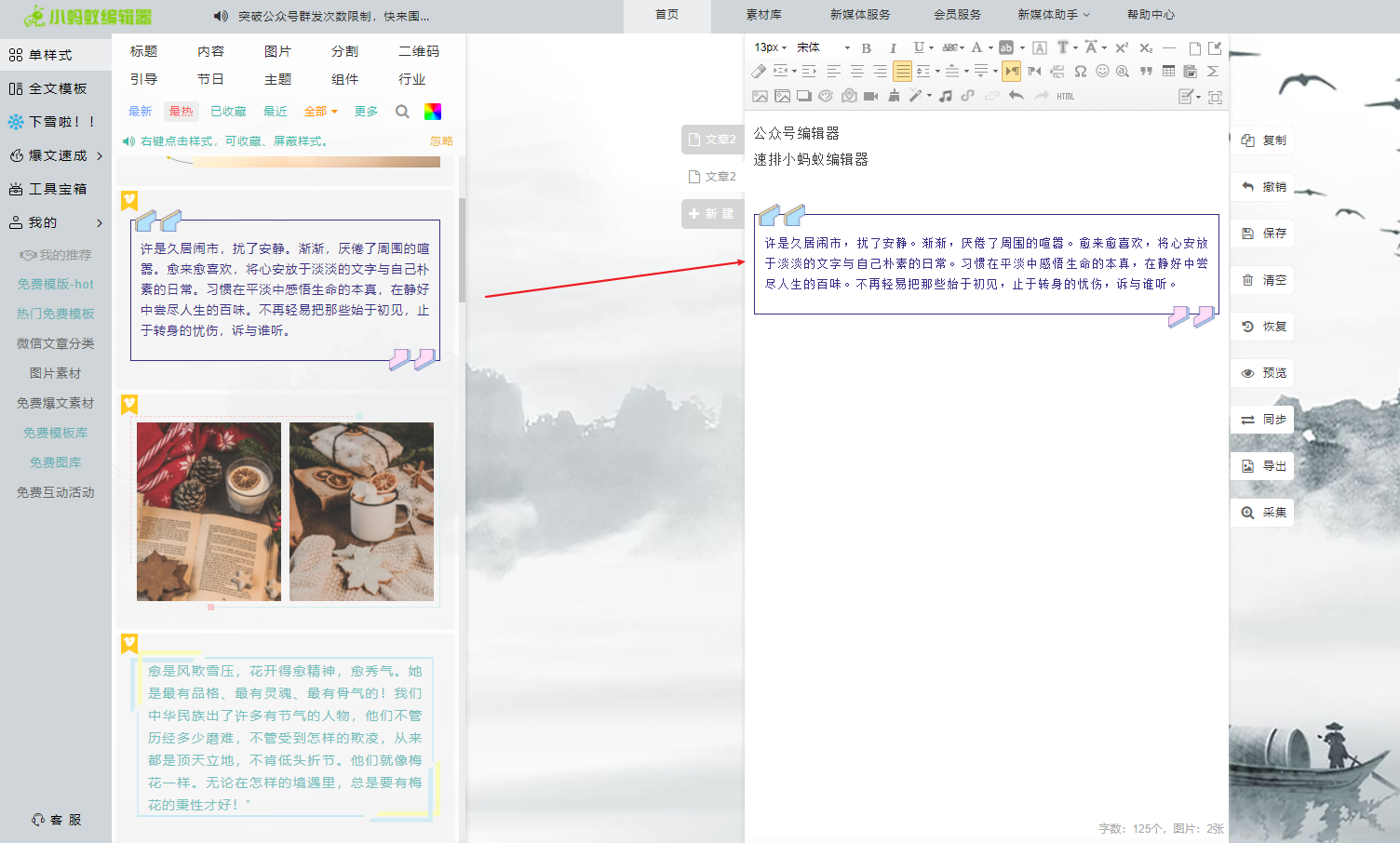This screenshot has width=1400, height=843.
Task: Click the style list scrollbar
Action: point(462,249)
